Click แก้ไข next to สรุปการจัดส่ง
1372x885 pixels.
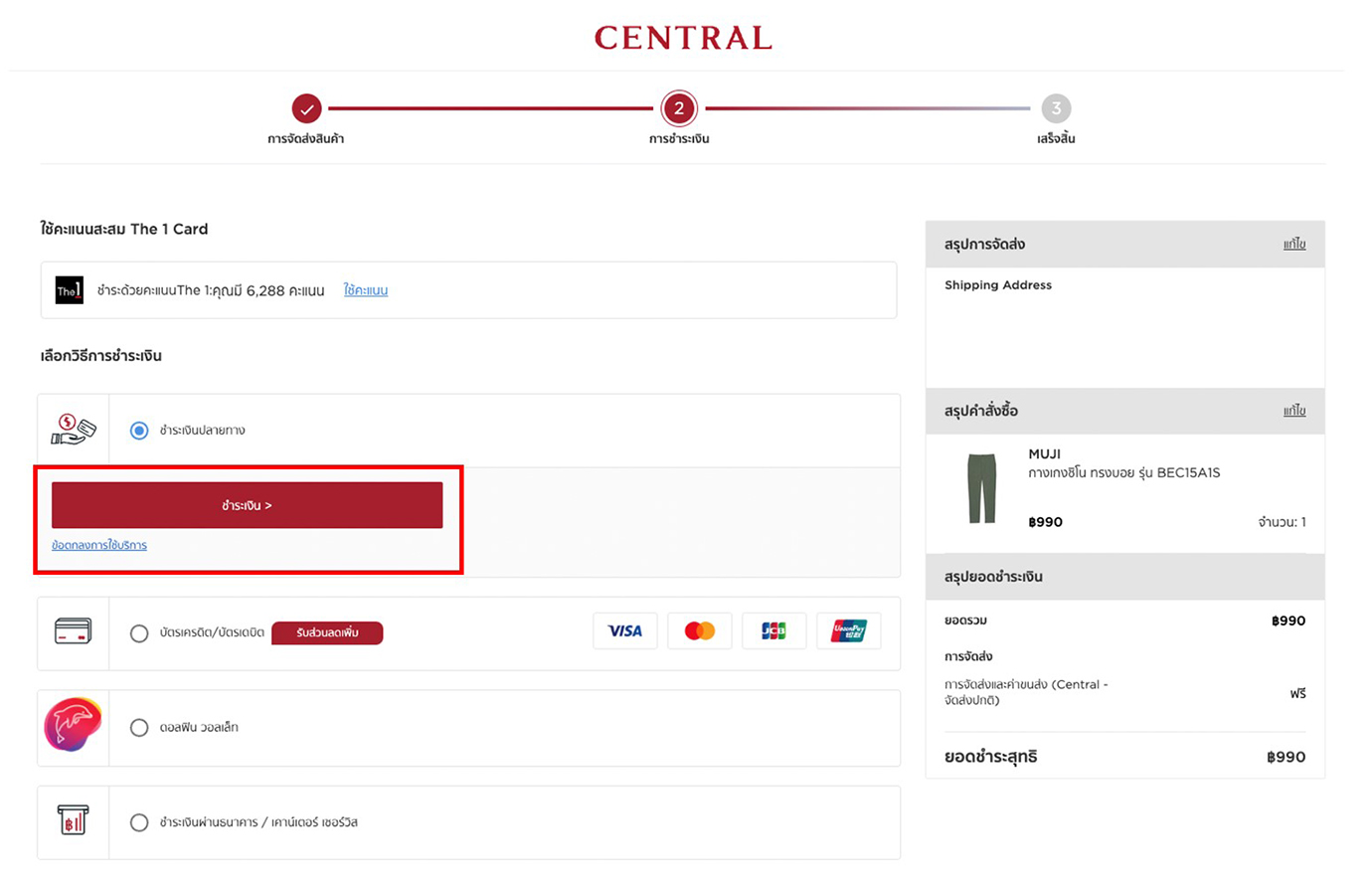[1294, 244]
